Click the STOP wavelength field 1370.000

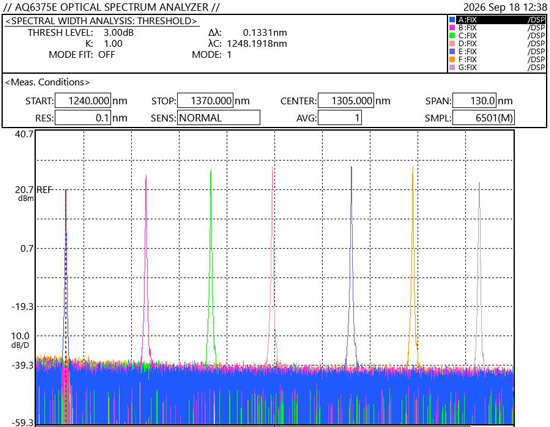click(x=205, y=101)
